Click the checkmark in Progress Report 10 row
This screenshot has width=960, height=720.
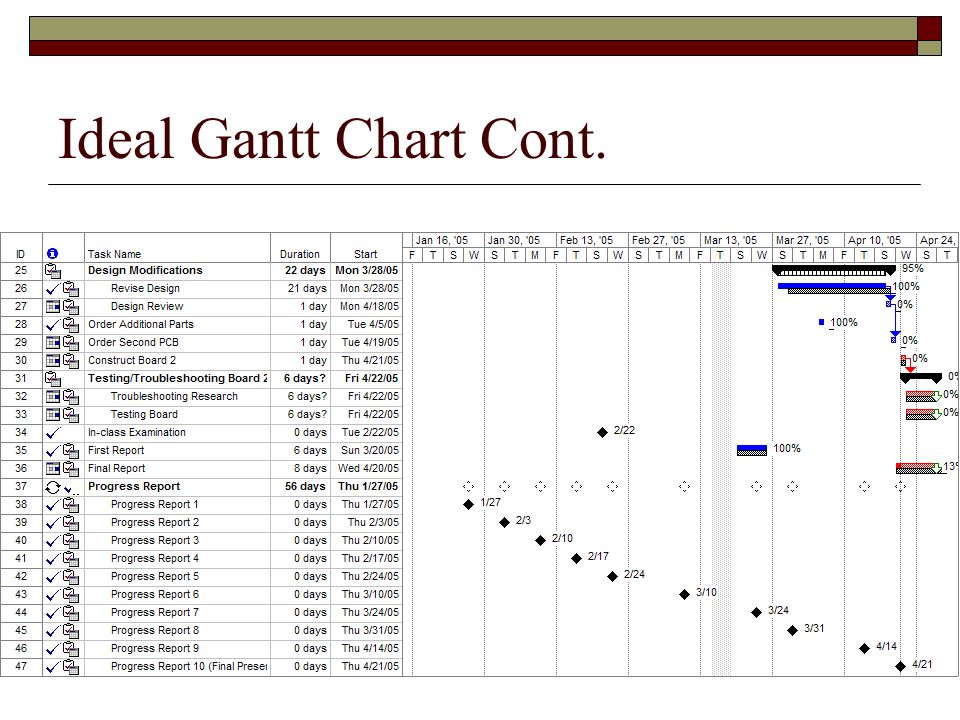pos(53,667)
